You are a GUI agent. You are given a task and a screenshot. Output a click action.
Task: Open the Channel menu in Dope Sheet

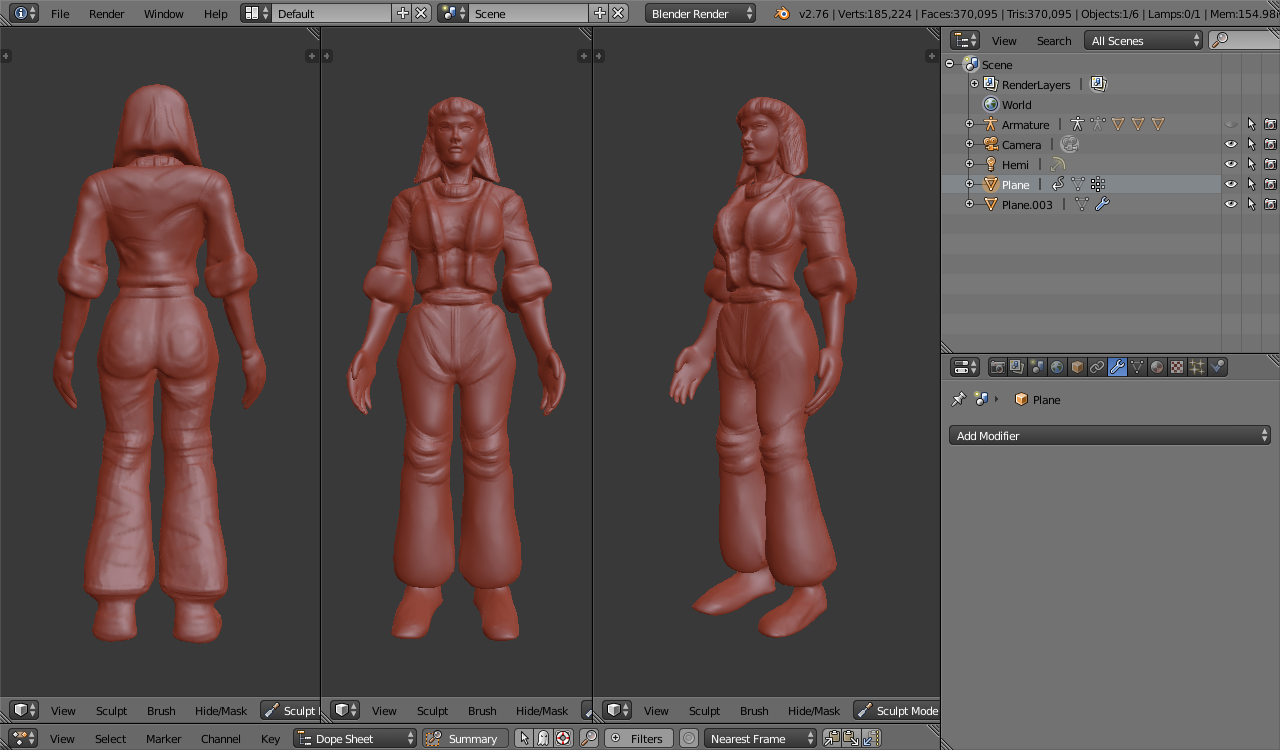tap(221, 738)
